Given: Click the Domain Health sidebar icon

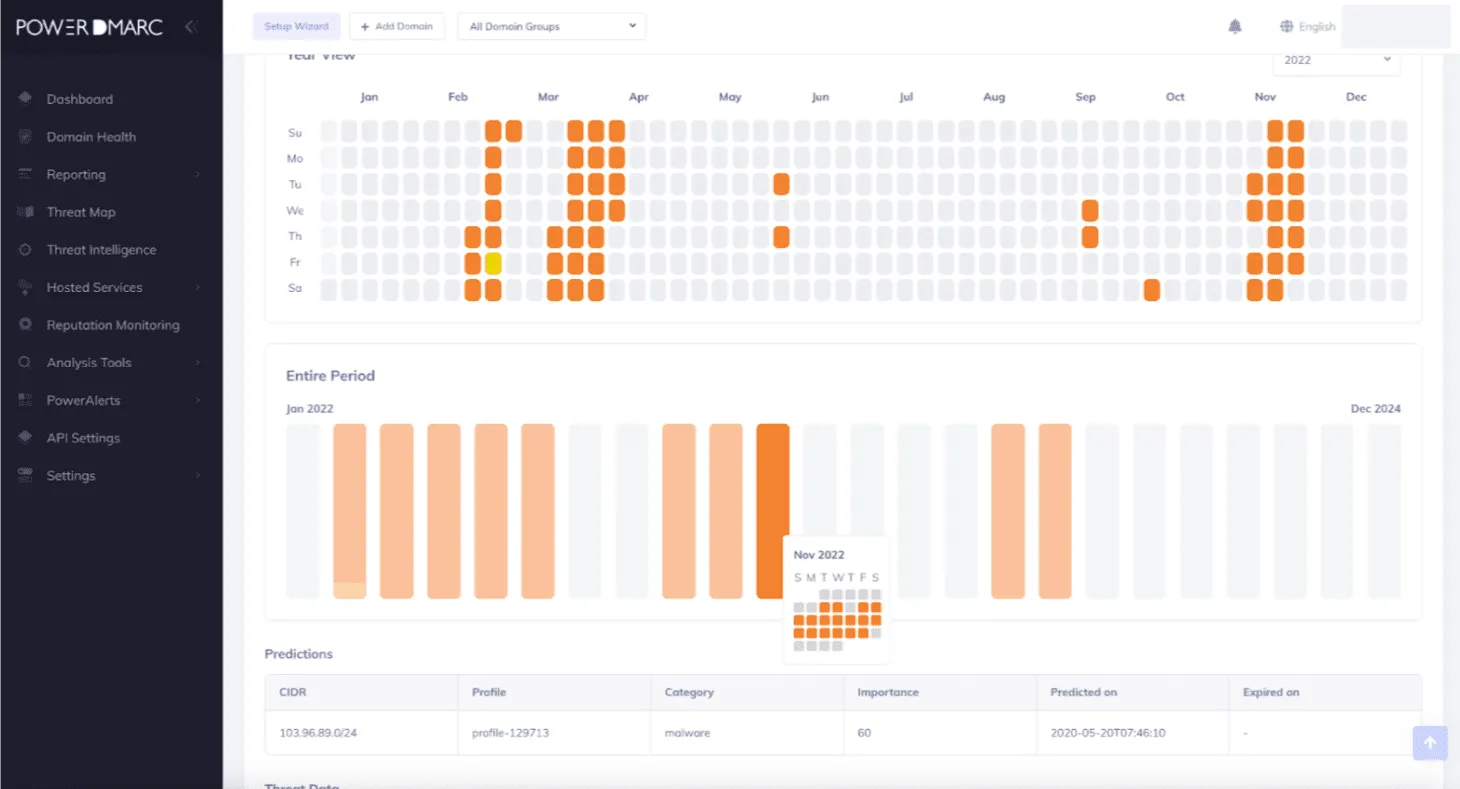Looking at the screenshot, I should click(x=26, y=137).
